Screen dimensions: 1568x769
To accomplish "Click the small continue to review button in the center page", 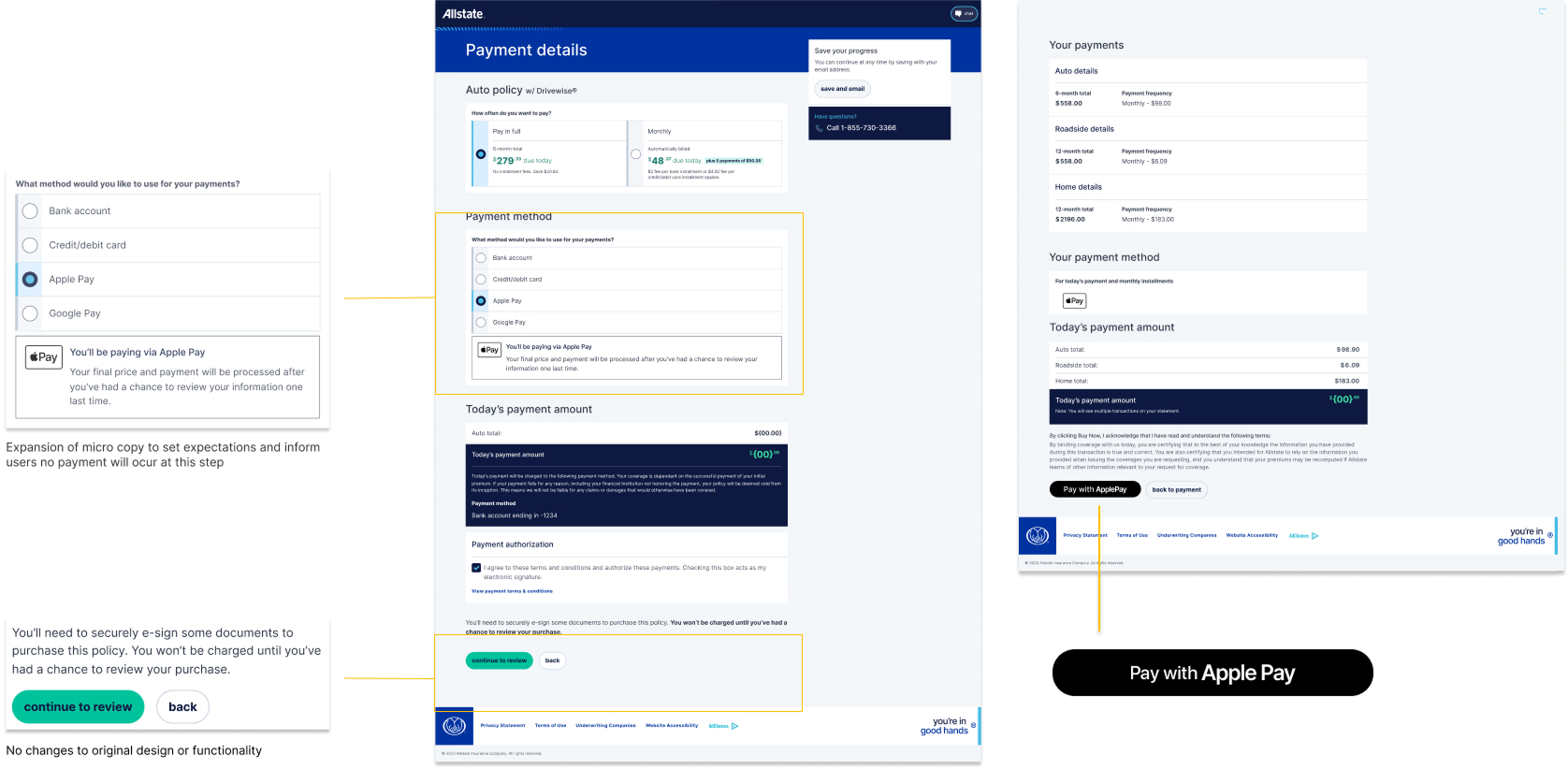I will [x=499, y=660].
